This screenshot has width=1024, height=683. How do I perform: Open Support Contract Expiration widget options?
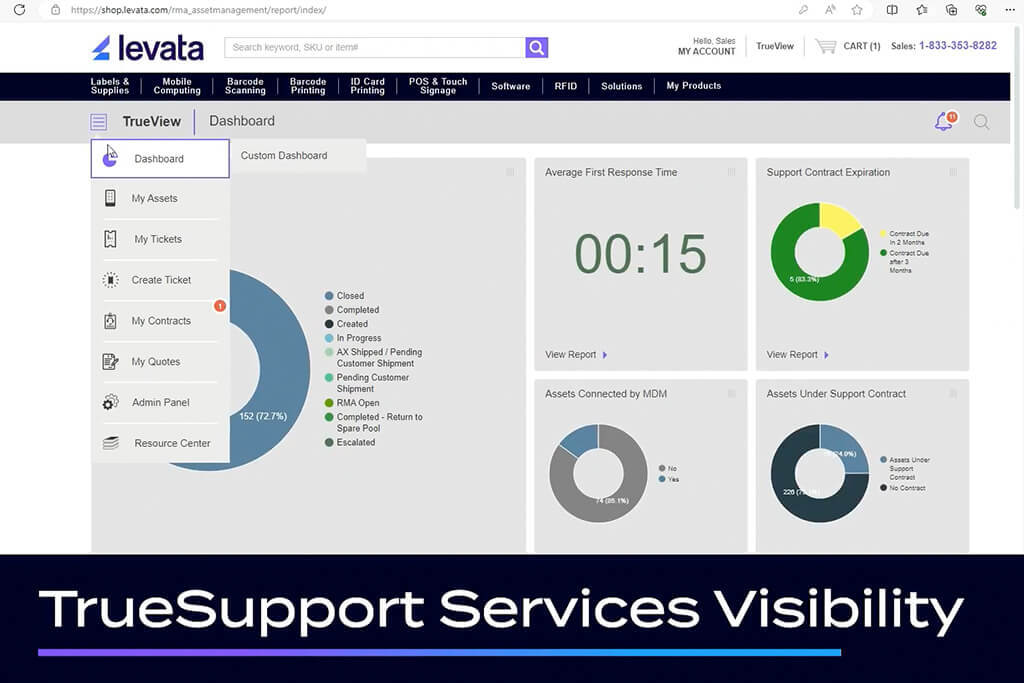click(952, 172)
